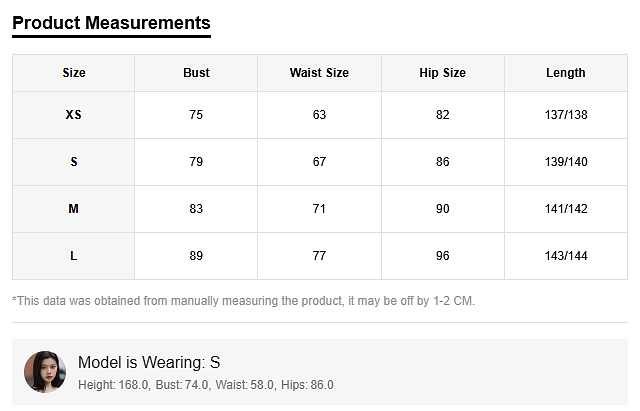Screen dimensions: 640x411
Task: Select the Bust column header
Action: tap(196, 73)
